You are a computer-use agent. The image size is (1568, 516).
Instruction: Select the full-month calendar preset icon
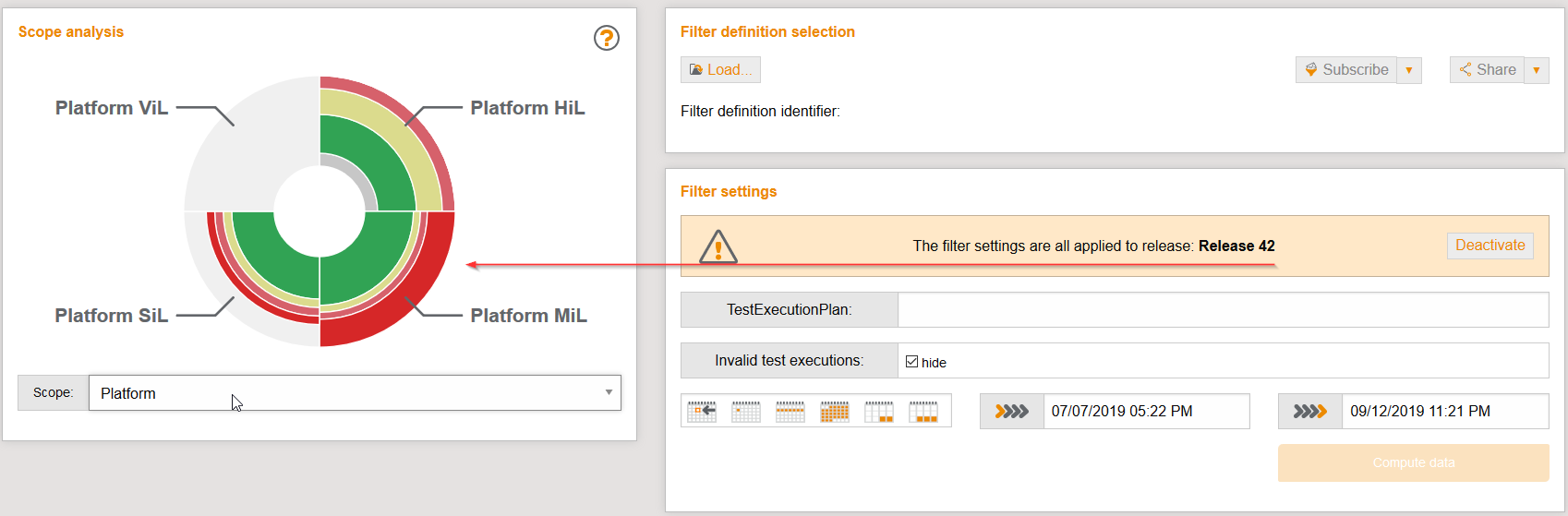835,412
